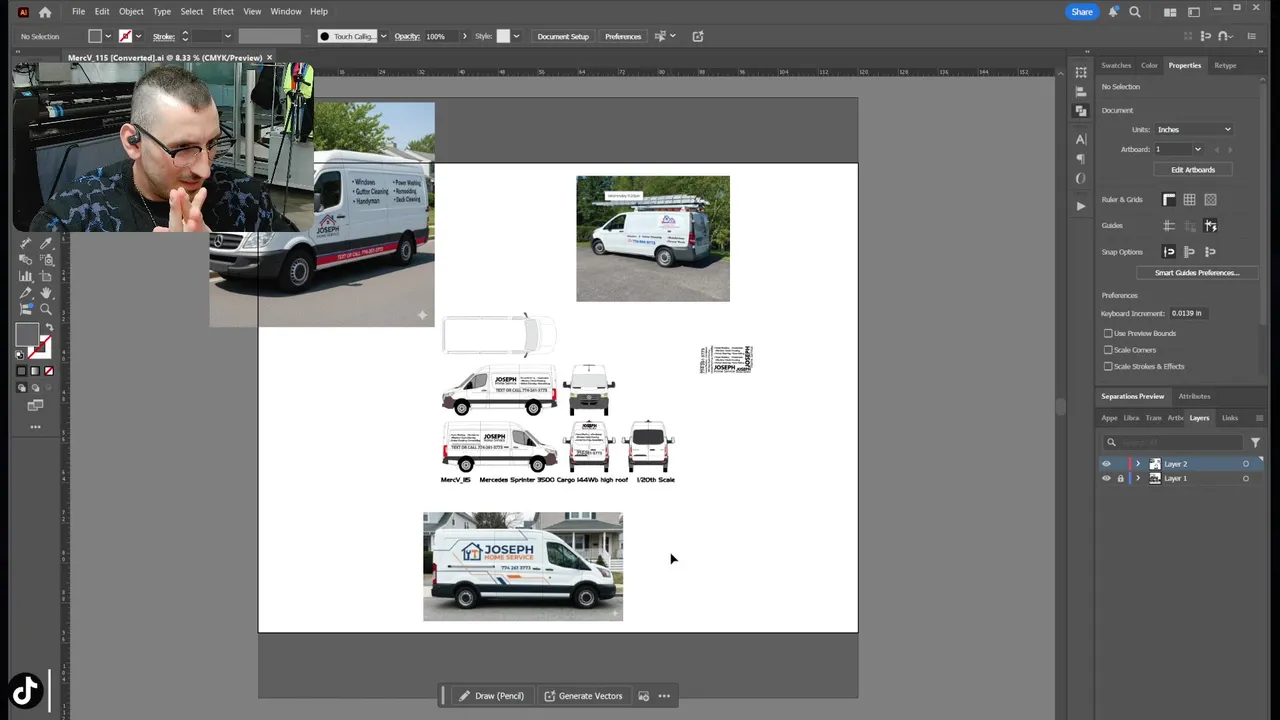This screenshot has width=1280, height=720.
Task: Toggle Snap to Point option icon
Action: tap(1169, 252)
